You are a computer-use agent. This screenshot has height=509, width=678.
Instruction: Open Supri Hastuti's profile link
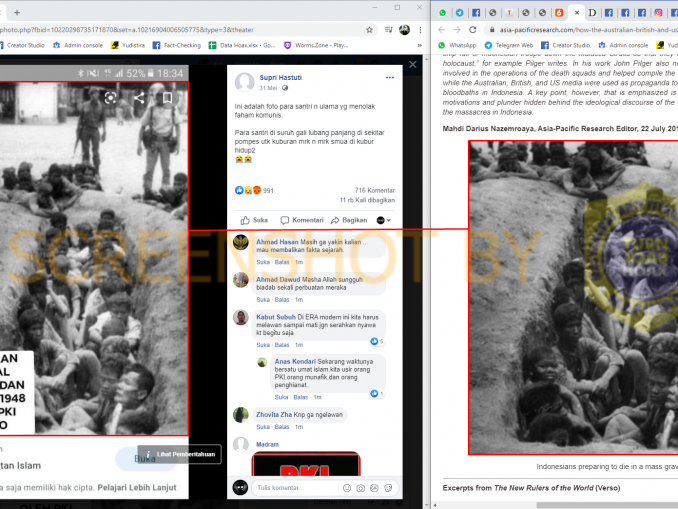tap(281, 77)
